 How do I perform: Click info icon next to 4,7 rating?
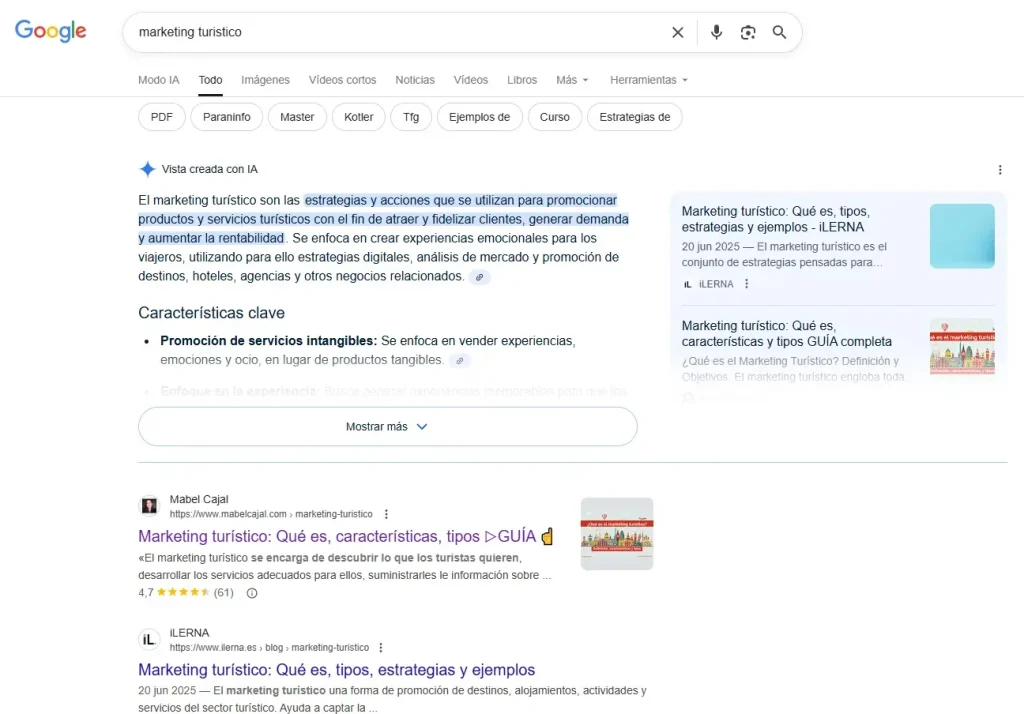click(x=252, y=593)
